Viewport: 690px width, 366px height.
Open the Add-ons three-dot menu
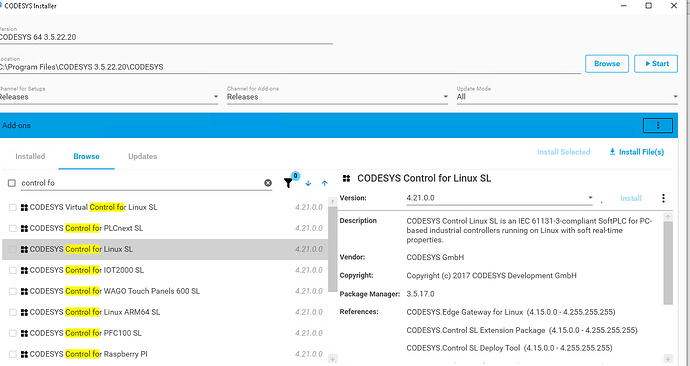click(658, 125)
